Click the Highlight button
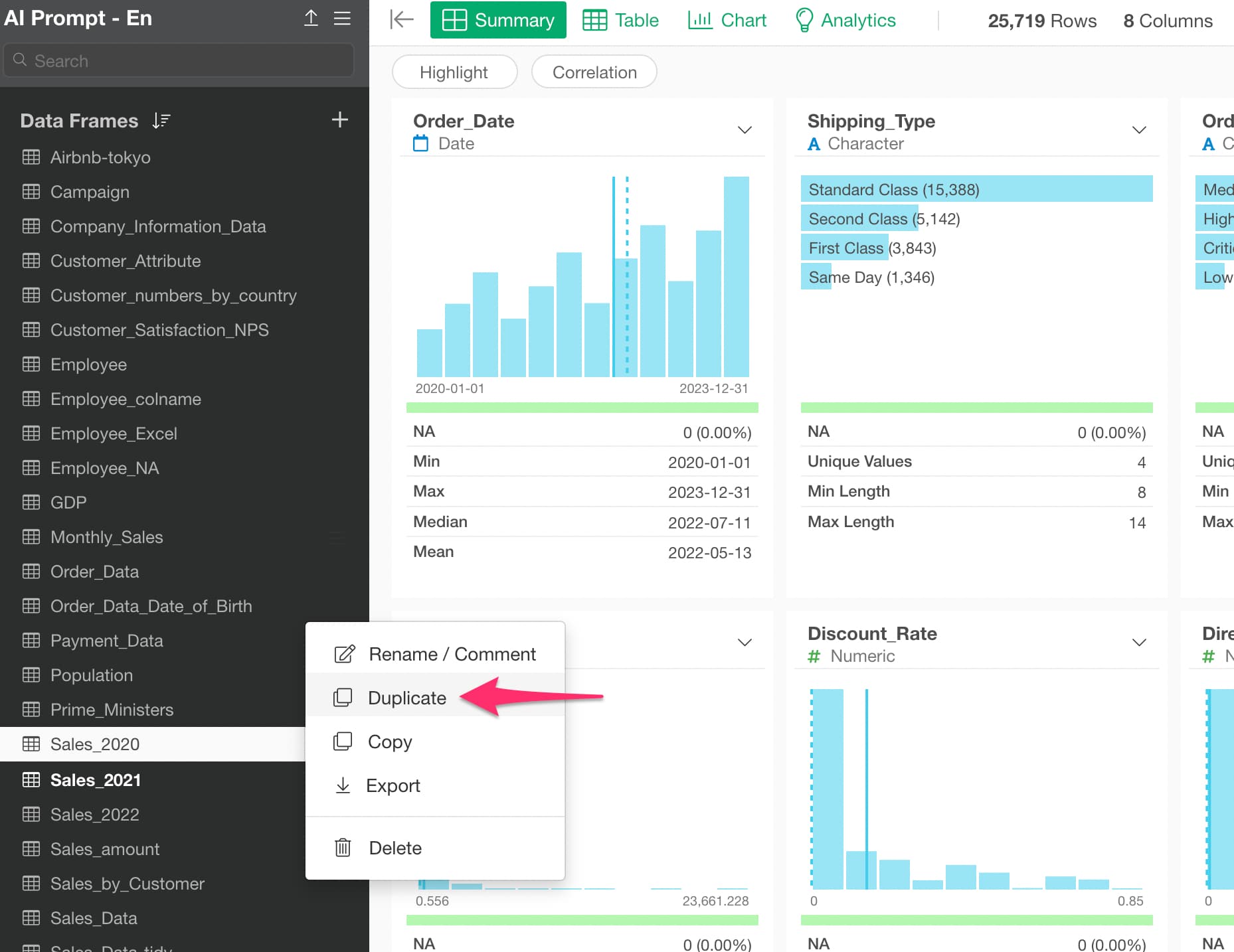This screenshot has height=952, width=1234. pos(454,72)
